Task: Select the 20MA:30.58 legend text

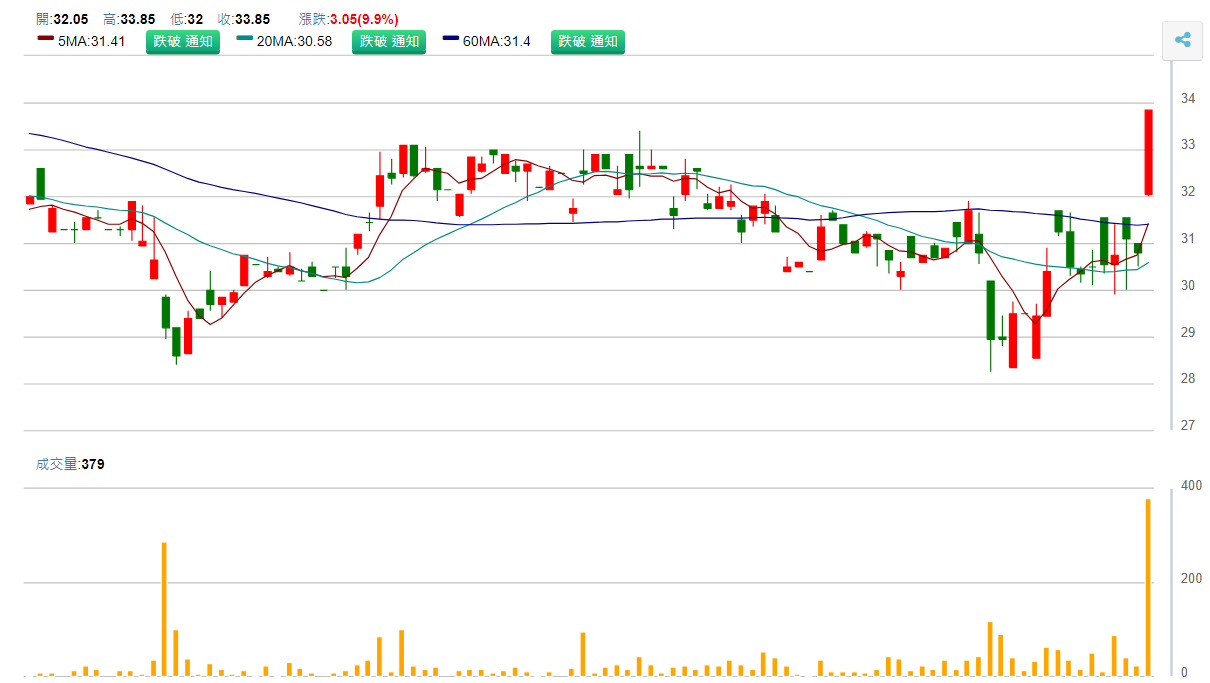Action: (294, 41)
